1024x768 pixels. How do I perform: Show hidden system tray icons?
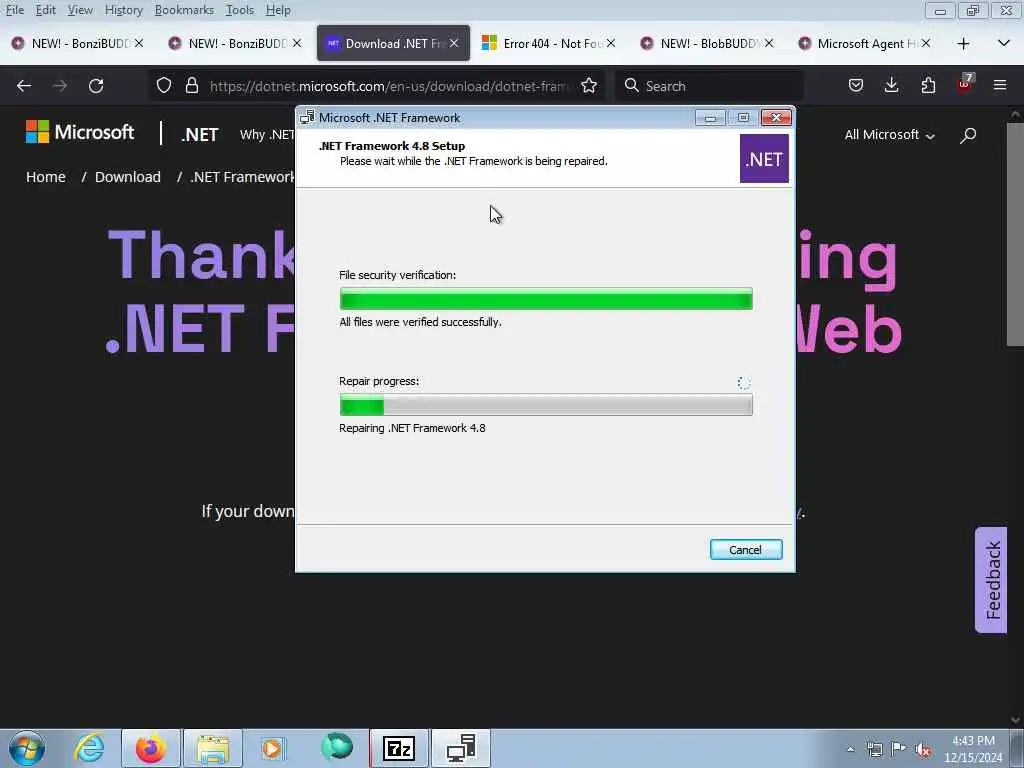[x=850, y=749]
